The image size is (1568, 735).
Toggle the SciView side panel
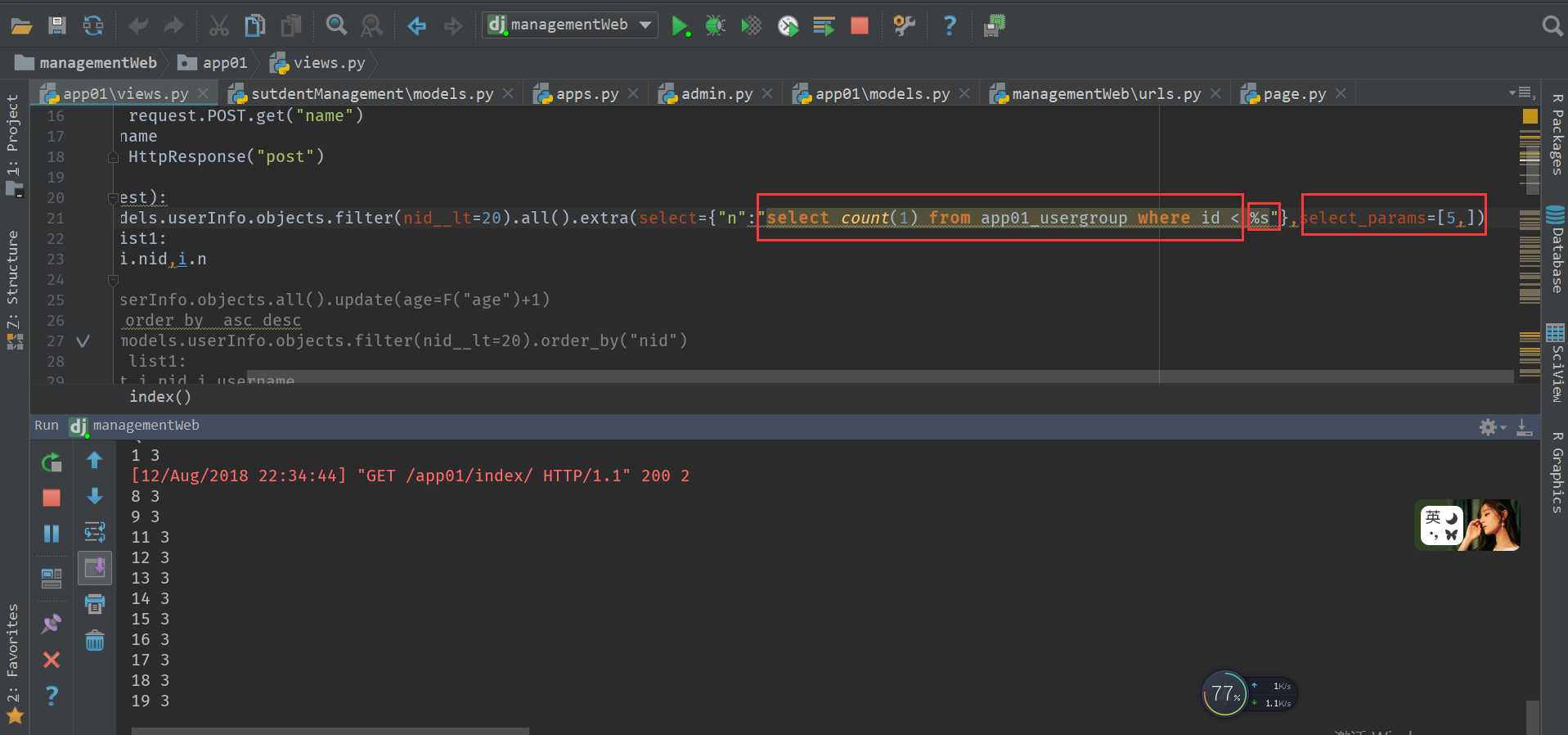(1557, 363)
